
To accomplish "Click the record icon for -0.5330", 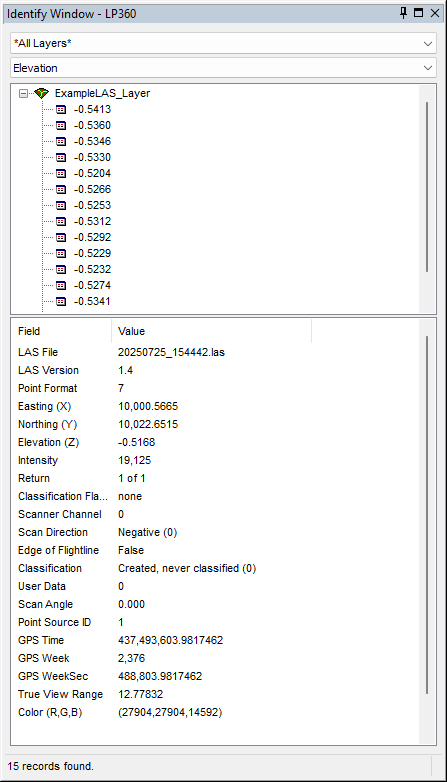I will click(61, 157).
